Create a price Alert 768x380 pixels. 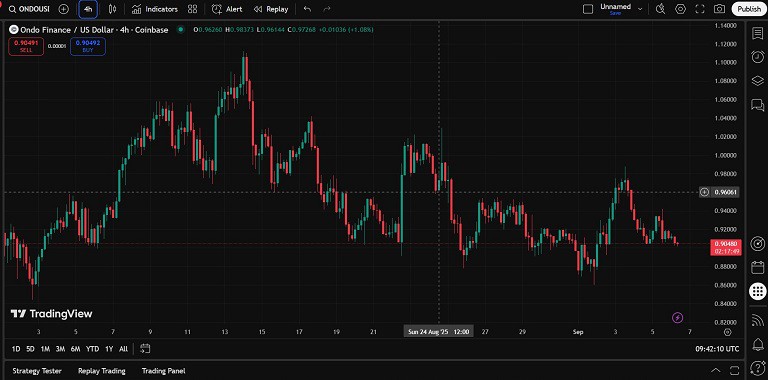227,9
